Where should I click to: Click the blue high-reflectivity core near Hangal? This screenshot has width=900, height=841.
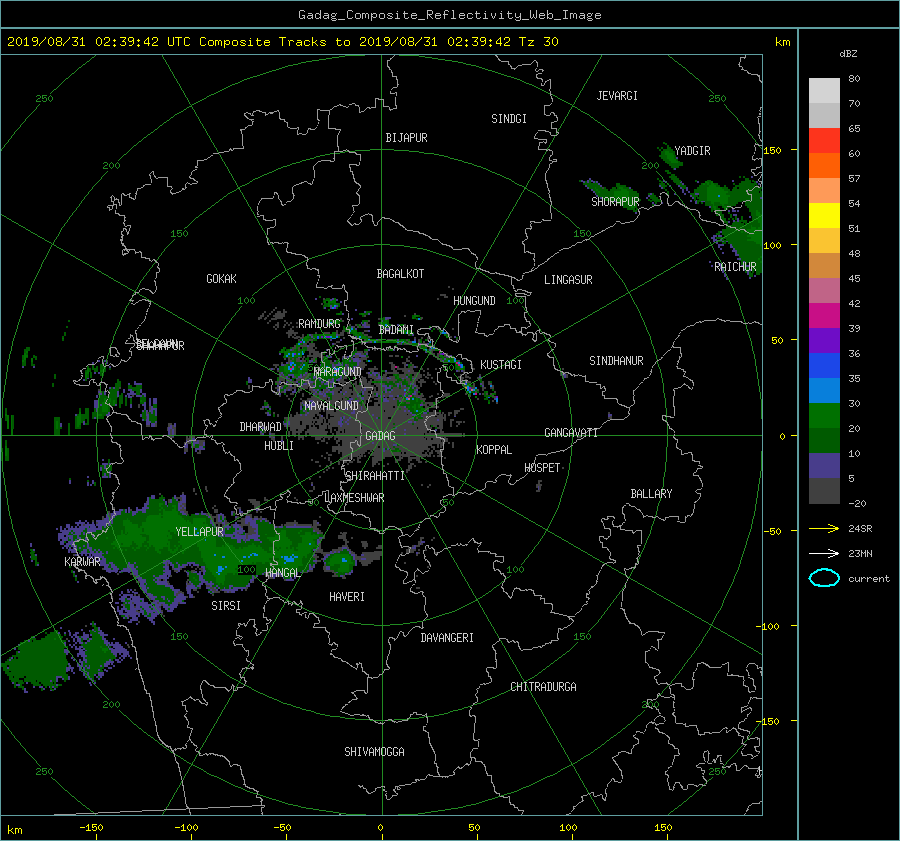(289, 558)
